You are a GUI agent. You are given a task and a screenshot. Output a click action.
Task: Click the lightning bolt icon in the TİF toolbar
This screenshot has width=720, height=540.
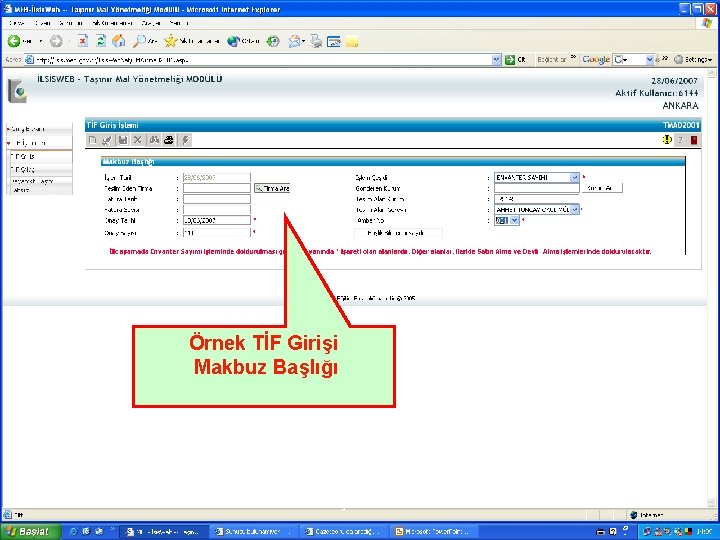(185, 140)
